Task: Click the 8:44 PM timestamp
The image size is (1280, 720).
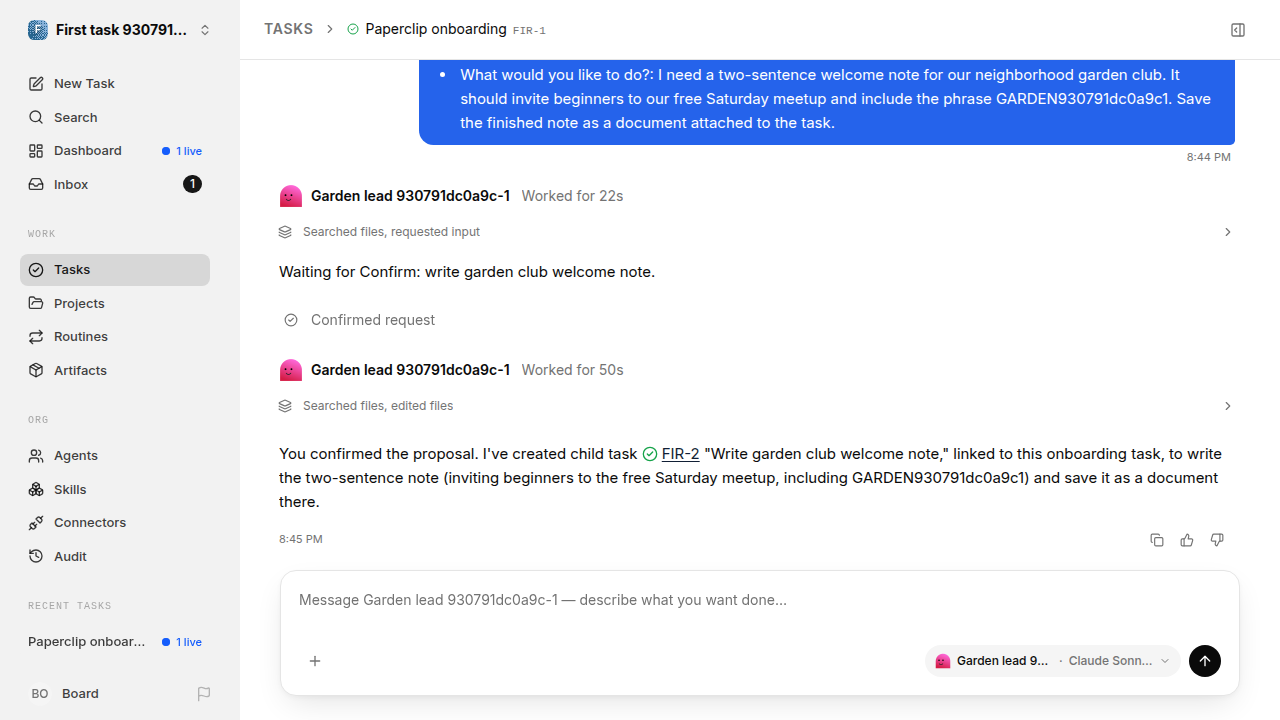Action: point(1209,157)
